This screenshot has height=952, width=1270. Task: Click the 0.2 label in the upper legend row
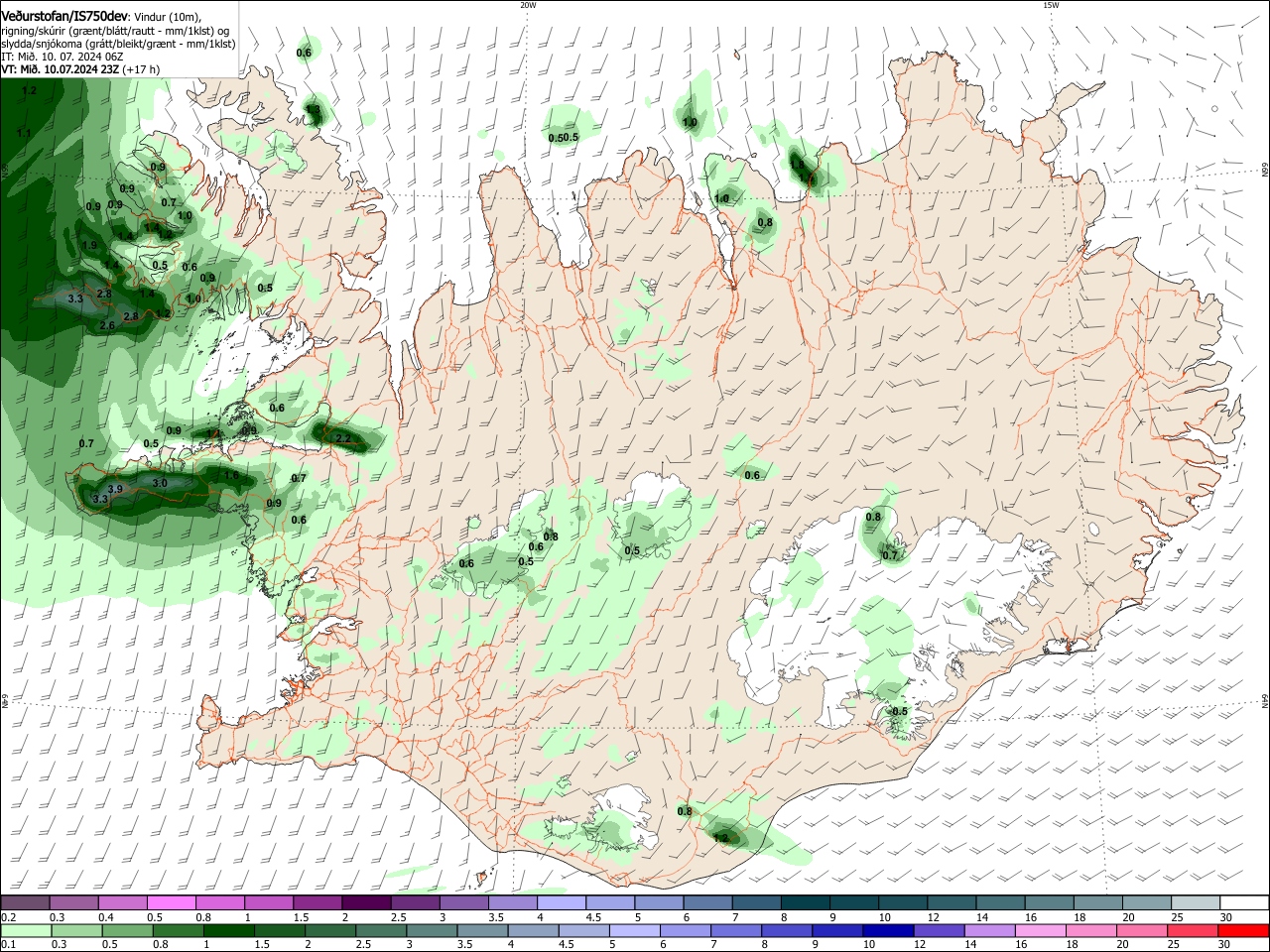9,918
